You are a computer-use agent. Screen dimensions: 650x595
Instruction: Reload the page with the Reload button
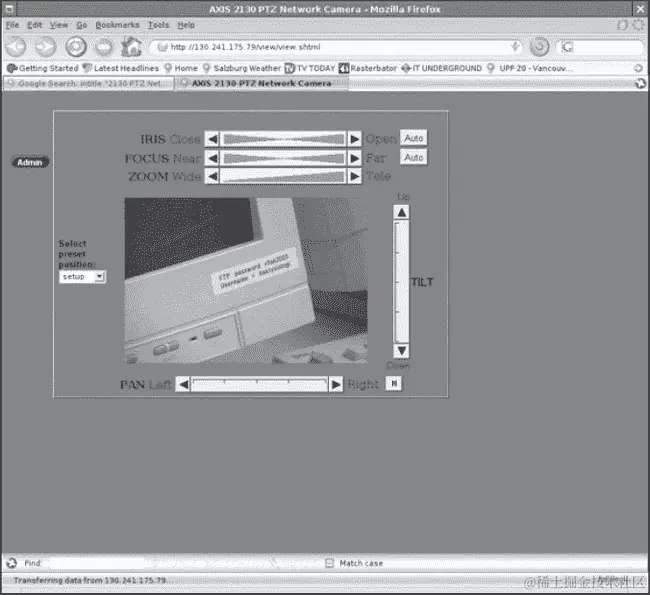pyautogui.click(x=76, y=47)
